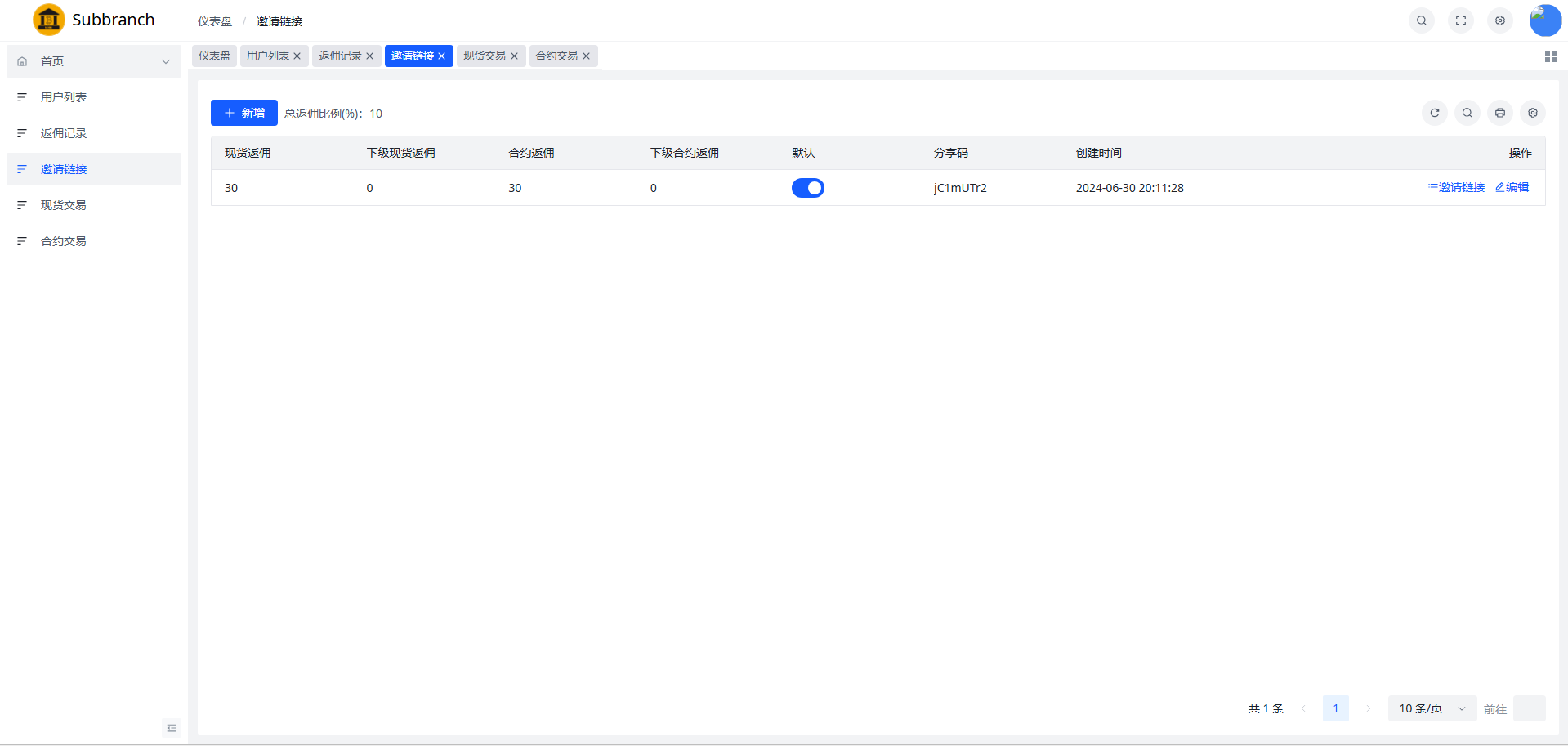
Task: Enter fullscreen mode via header icon
Action: (1461, 20)
